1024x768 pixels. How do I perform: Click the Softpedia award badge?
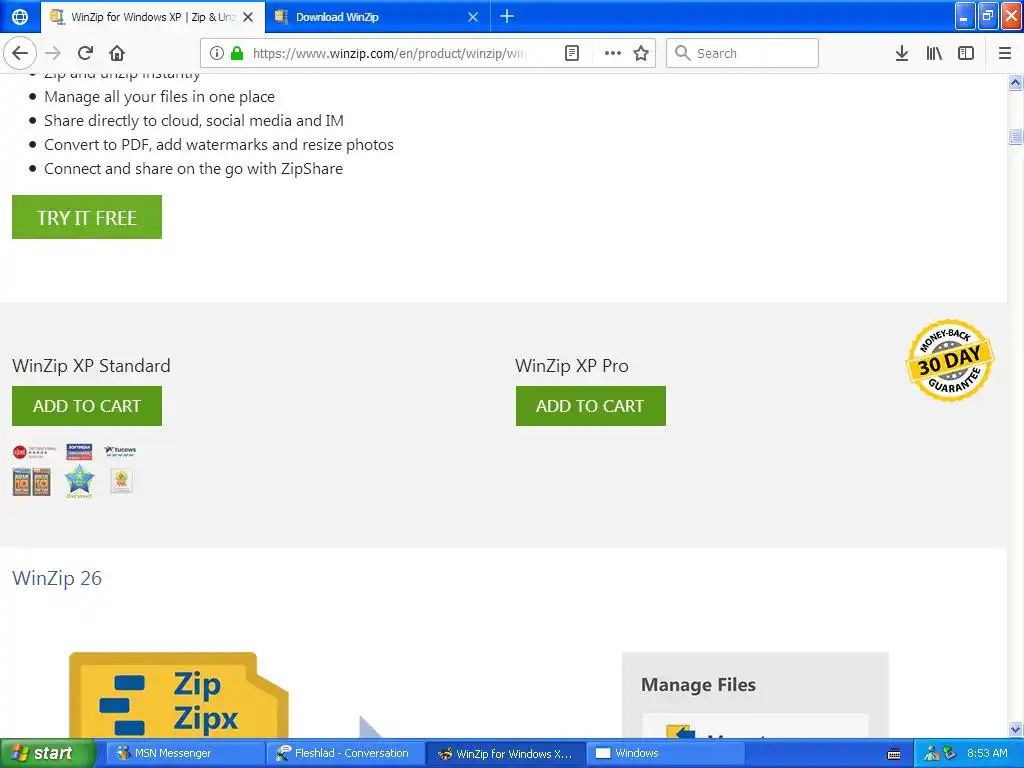79,452
